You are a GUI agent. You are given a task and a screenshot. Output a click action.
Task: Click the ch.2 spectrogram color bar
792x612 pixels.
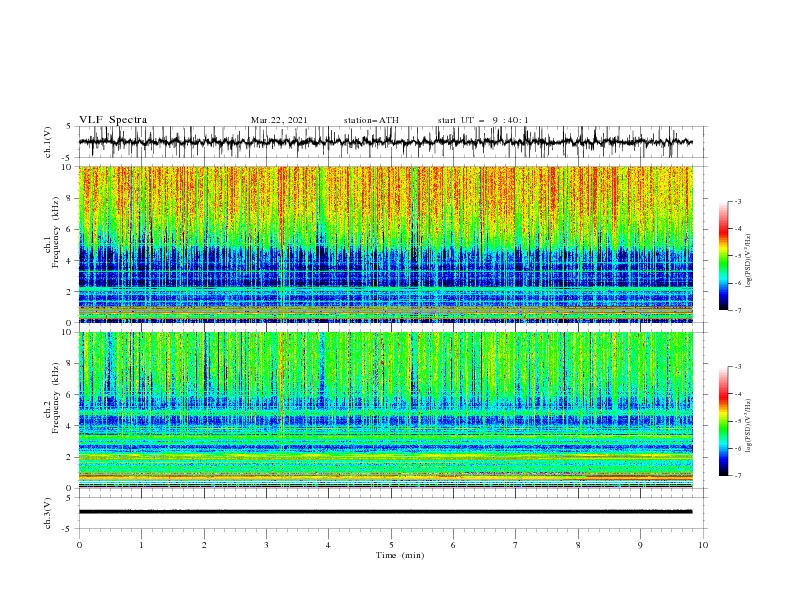point(723,421)
